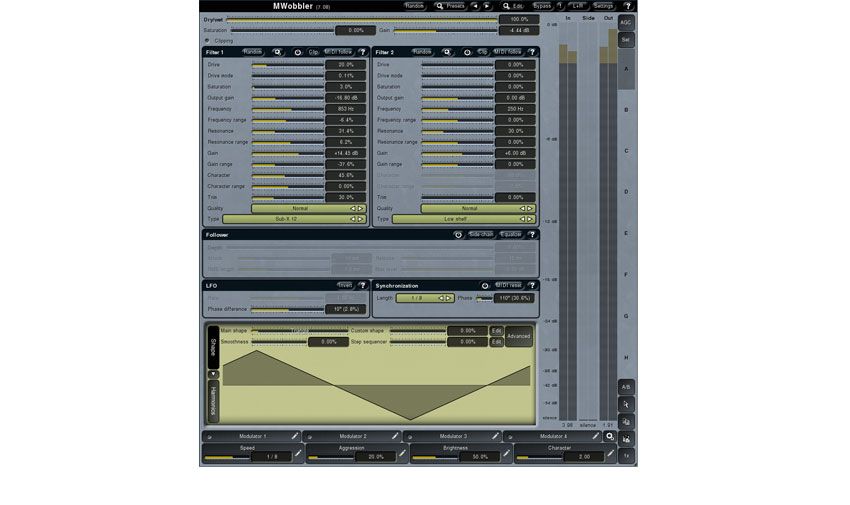The width and height of the screenshot is (850, 505).
Task: Open the Presets browser
Action: [x=451, y=6]
